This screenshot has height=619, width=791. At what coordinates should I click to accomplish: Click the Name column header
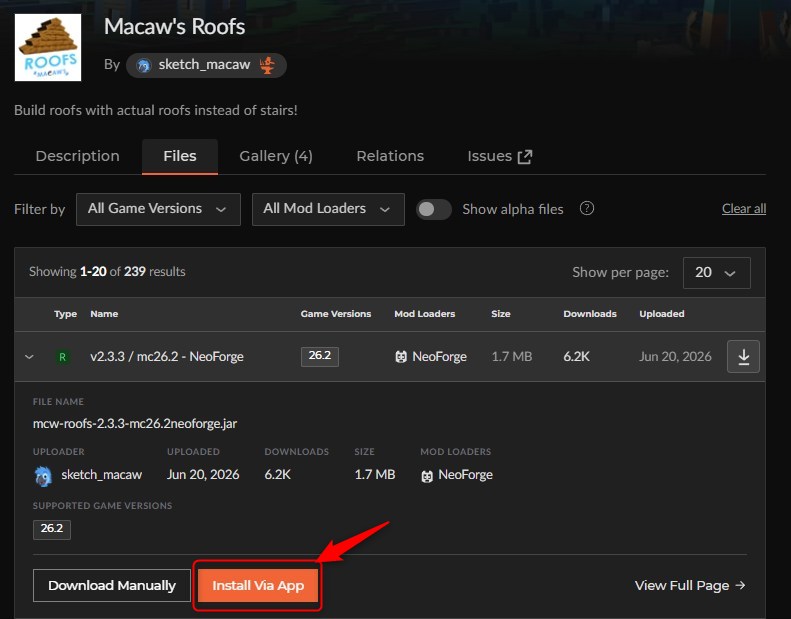pos(104,314)
